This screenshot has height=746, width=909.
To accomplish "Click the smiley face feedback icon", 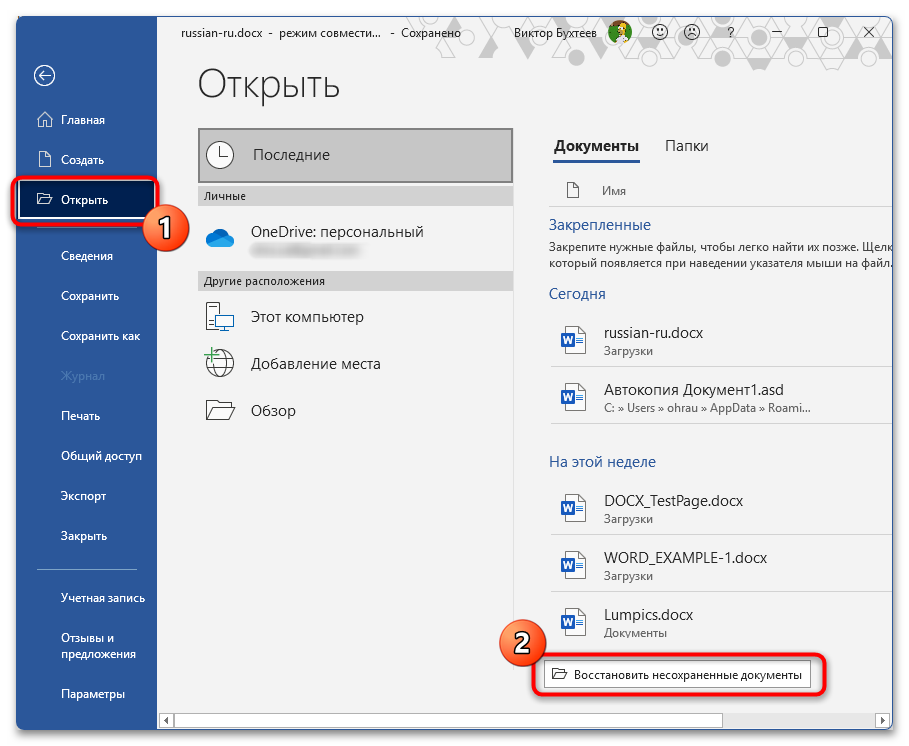I will point(661,32).
